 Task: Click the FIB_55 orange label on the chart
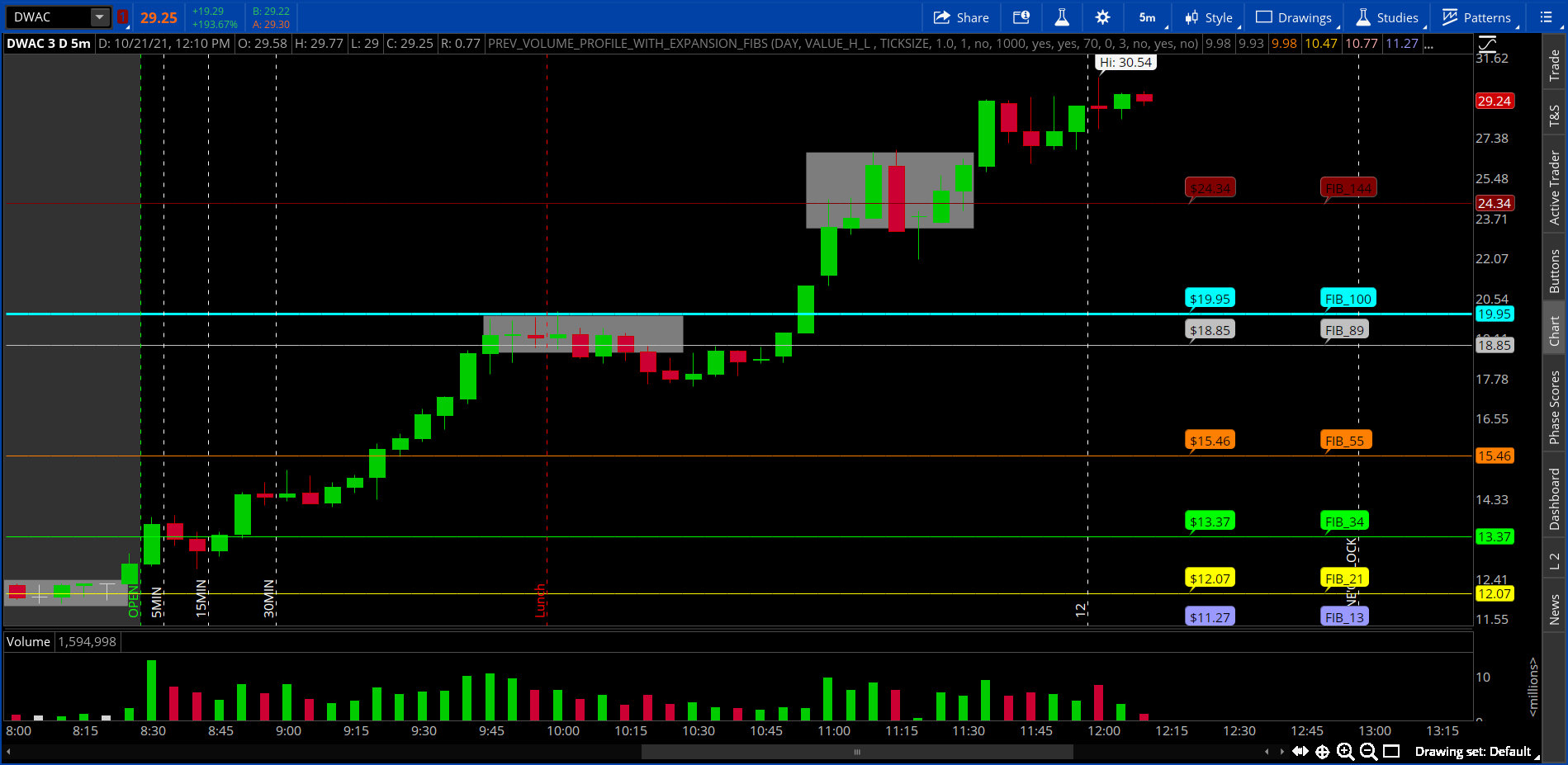pos(1346,441)
